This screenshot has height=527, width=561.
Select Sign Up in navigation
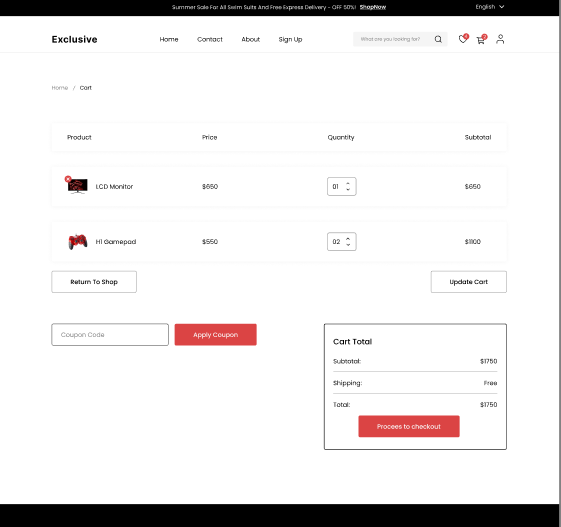290,39
